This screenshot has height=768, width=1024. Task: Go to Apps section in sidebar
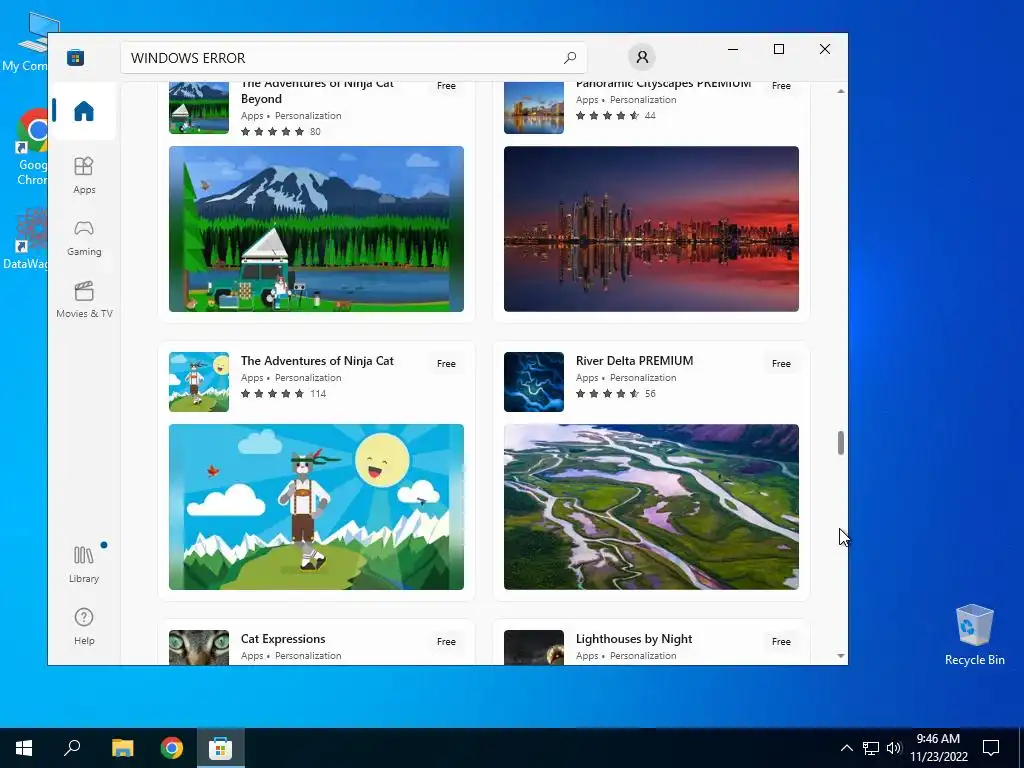coord(84,175)
